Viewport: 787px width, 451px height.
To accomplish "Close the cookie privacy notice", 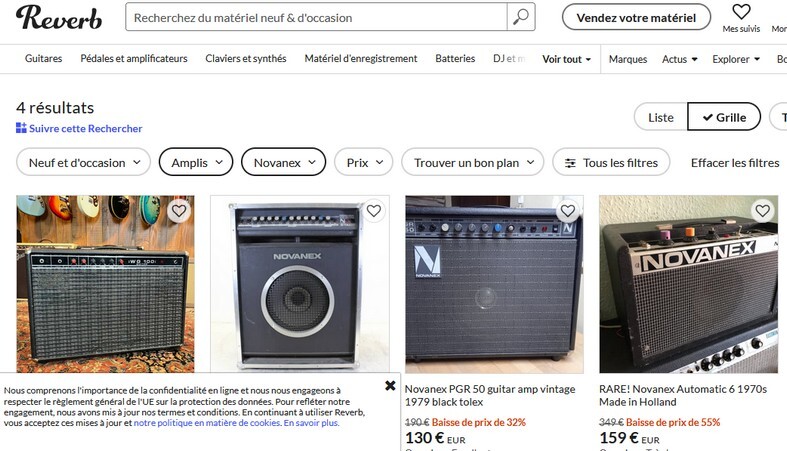I will (x=390, y=386).
